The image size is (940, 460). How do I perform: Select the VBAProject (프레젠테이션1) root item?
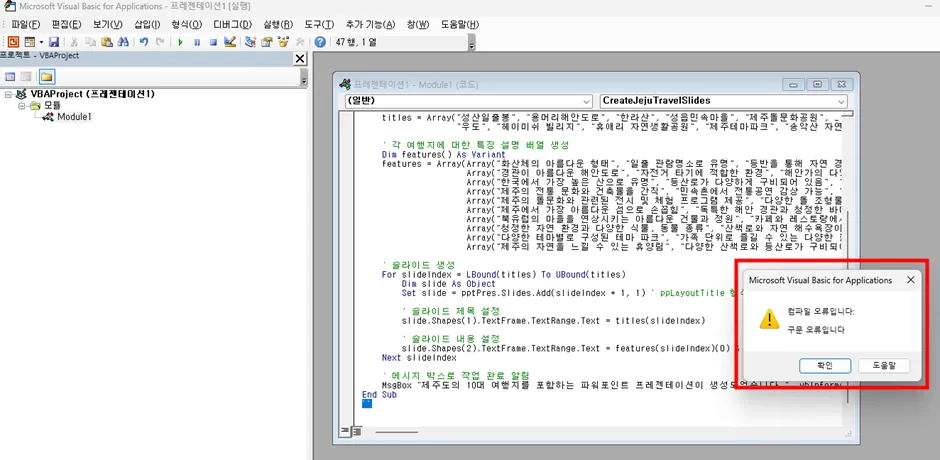click(x=93, y=94)
